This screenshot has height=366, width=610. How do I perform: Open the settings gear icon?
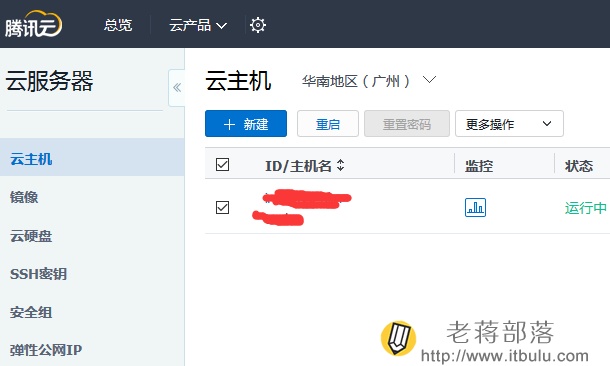click(x=258, y=25)
